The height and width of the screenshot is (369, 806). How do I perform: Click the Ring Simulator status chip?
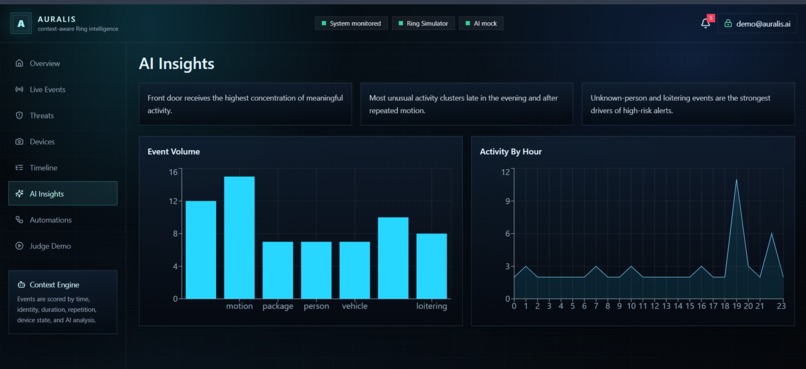(x=423, y=24)
